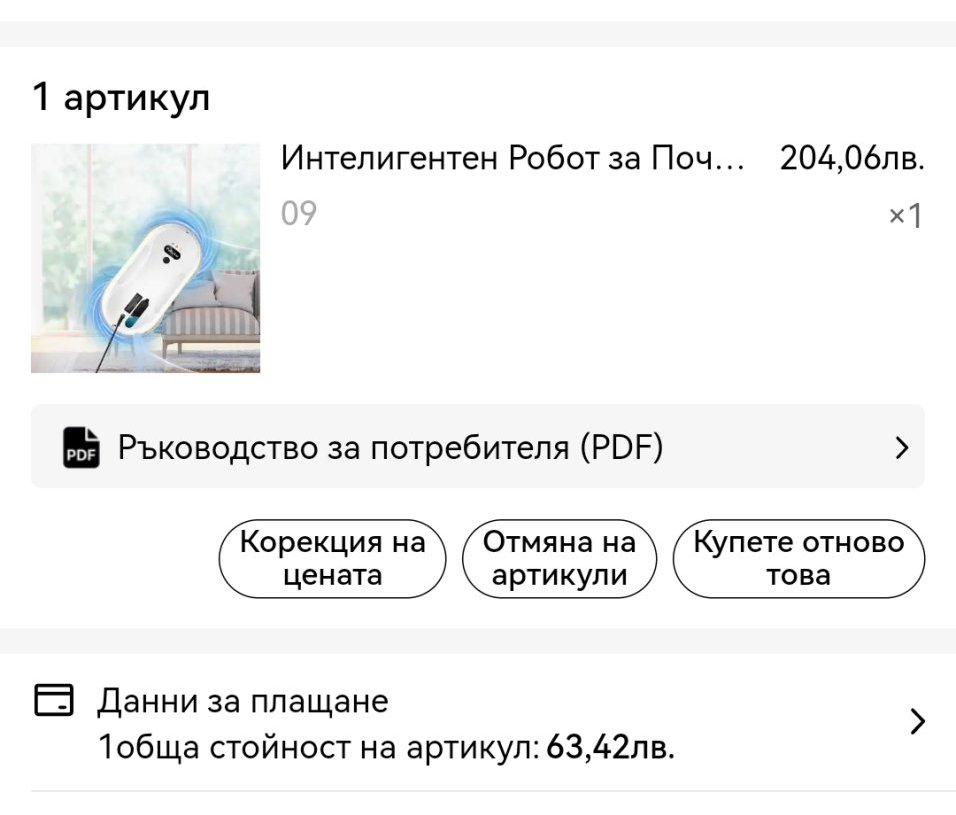Expand the payment details chevron

[917, 721]
